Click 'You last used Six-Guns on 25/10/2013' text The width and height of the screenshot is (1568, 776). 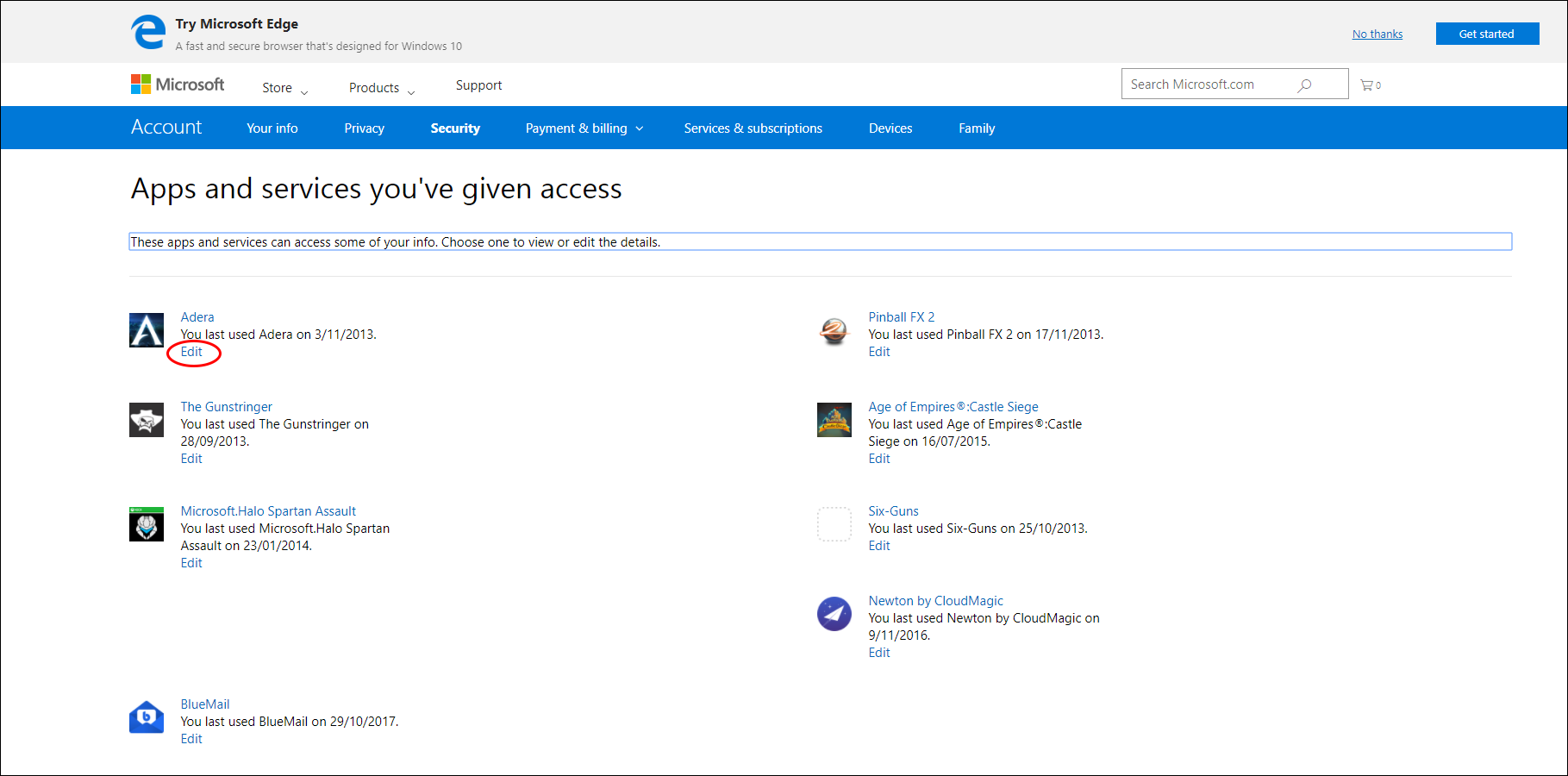(x=978, y=529)
